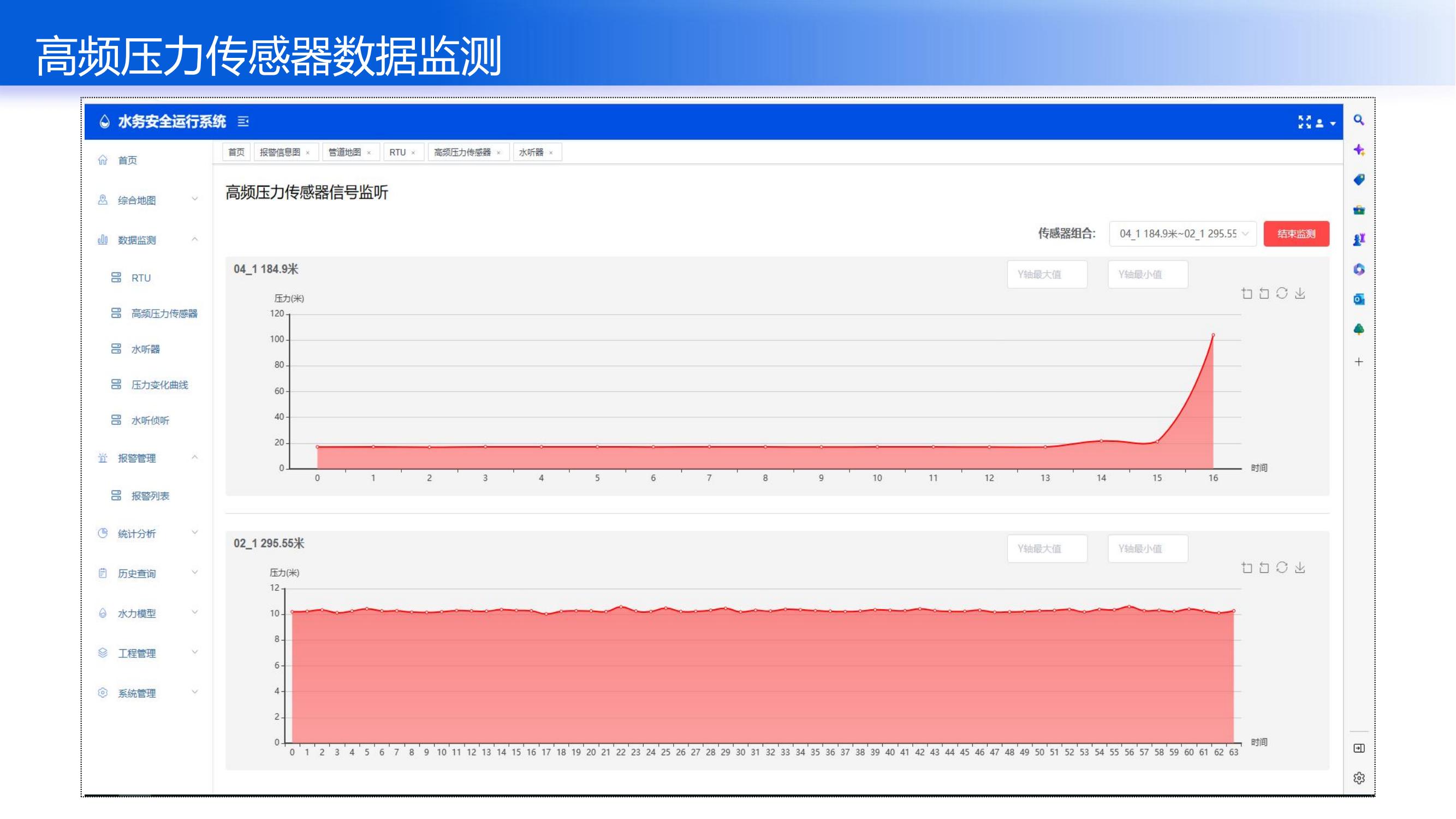Click the Outlook icon in browser sidebar
The height and width of the screenshot is (819, 1456).
click(x=1359, y=300)
